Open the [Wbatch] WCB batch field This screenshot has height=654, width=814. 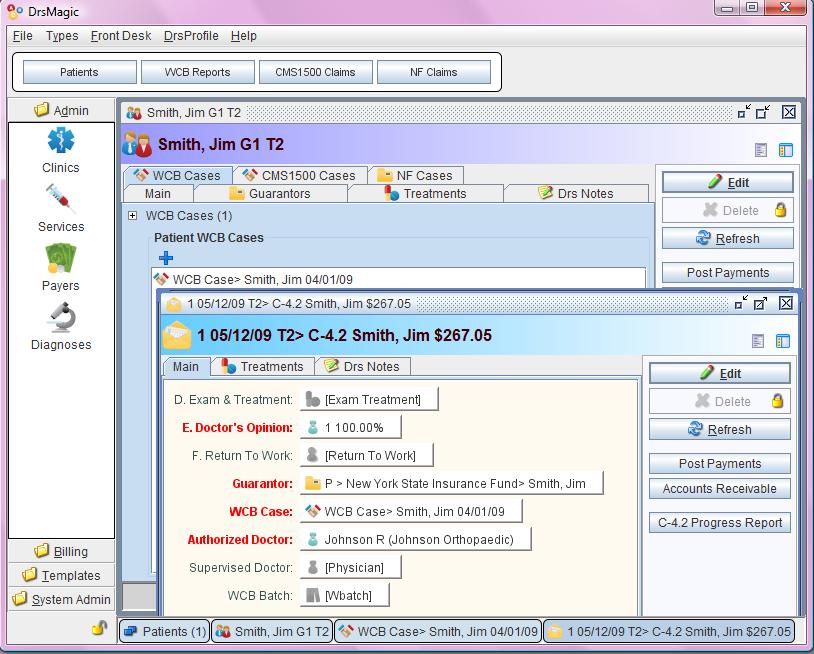[x=345, y=595]
